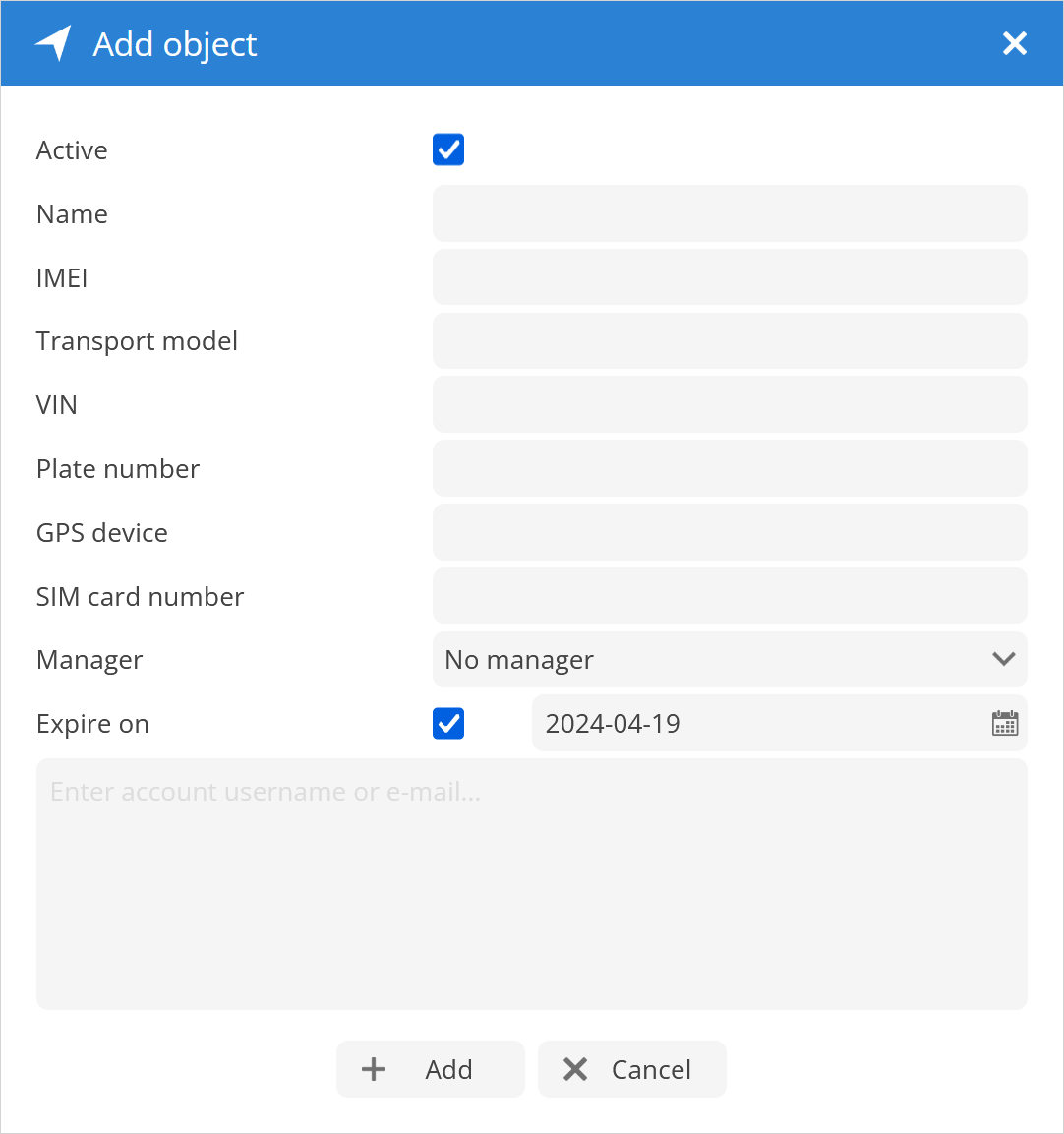Toggle the Expire on checkbox
This screenshot has height=1134, width=1064.
coord(448,723)
